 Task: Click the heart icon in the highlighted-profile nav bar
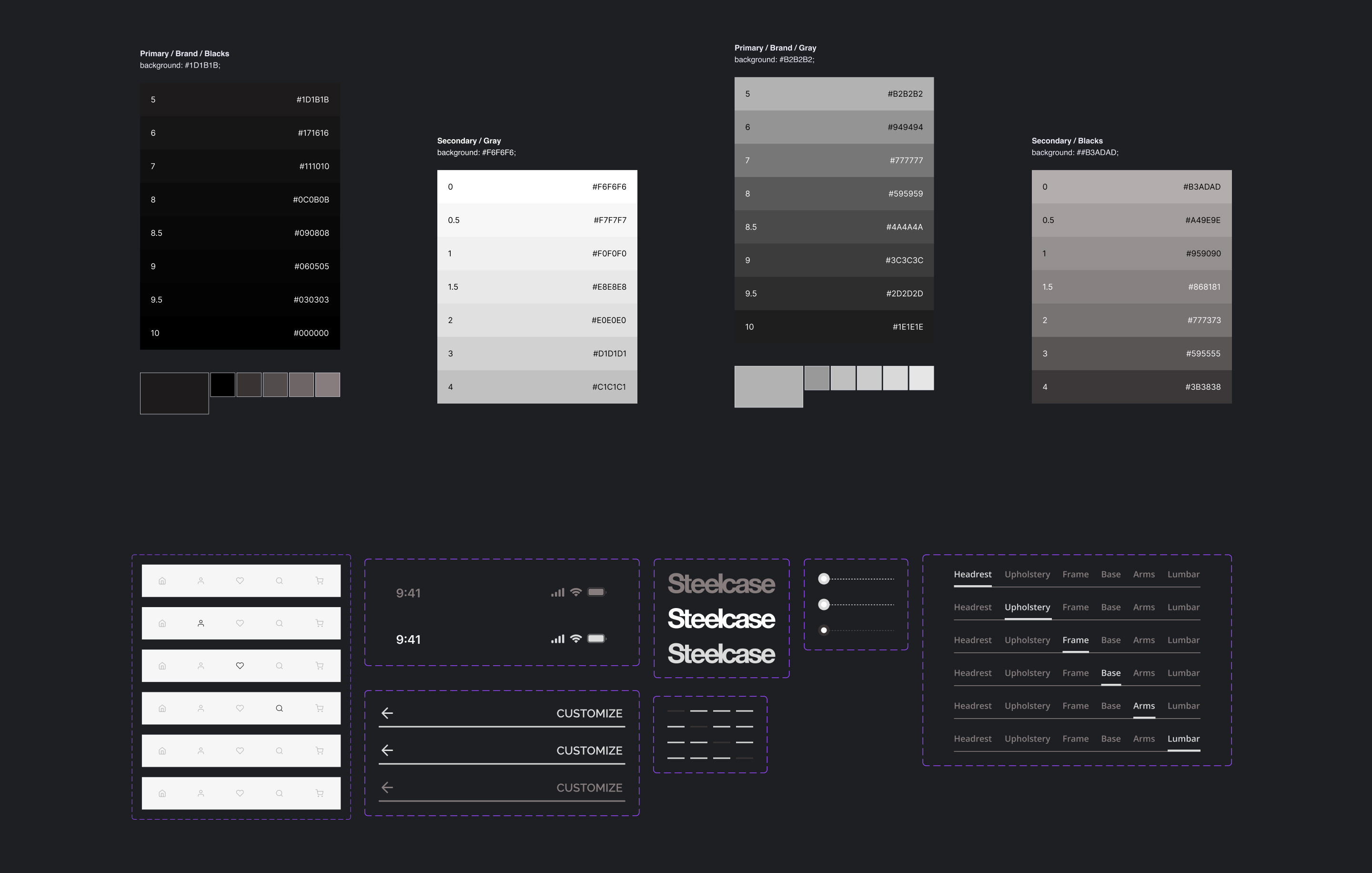point(240,623)
